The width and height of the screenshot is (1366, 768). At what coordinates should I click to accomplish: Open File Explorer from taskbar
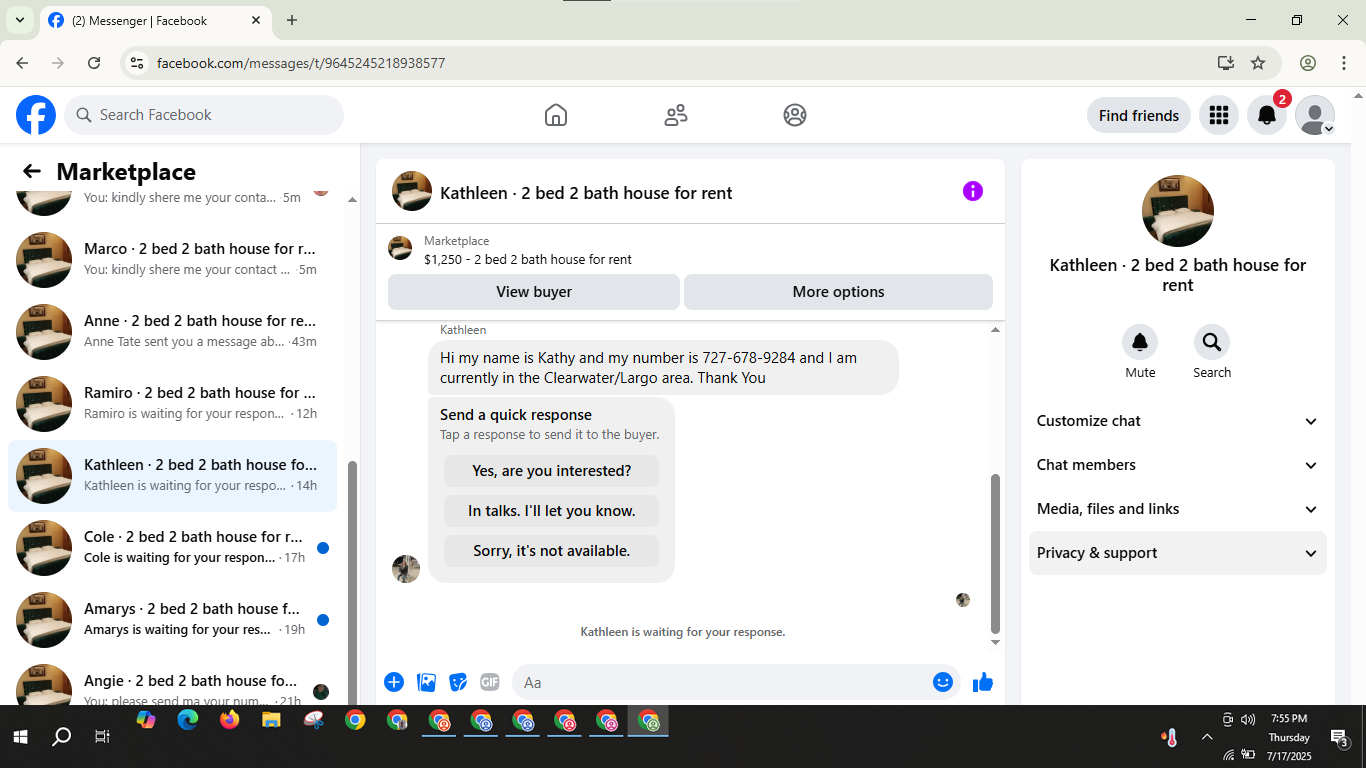pos(271,720)
